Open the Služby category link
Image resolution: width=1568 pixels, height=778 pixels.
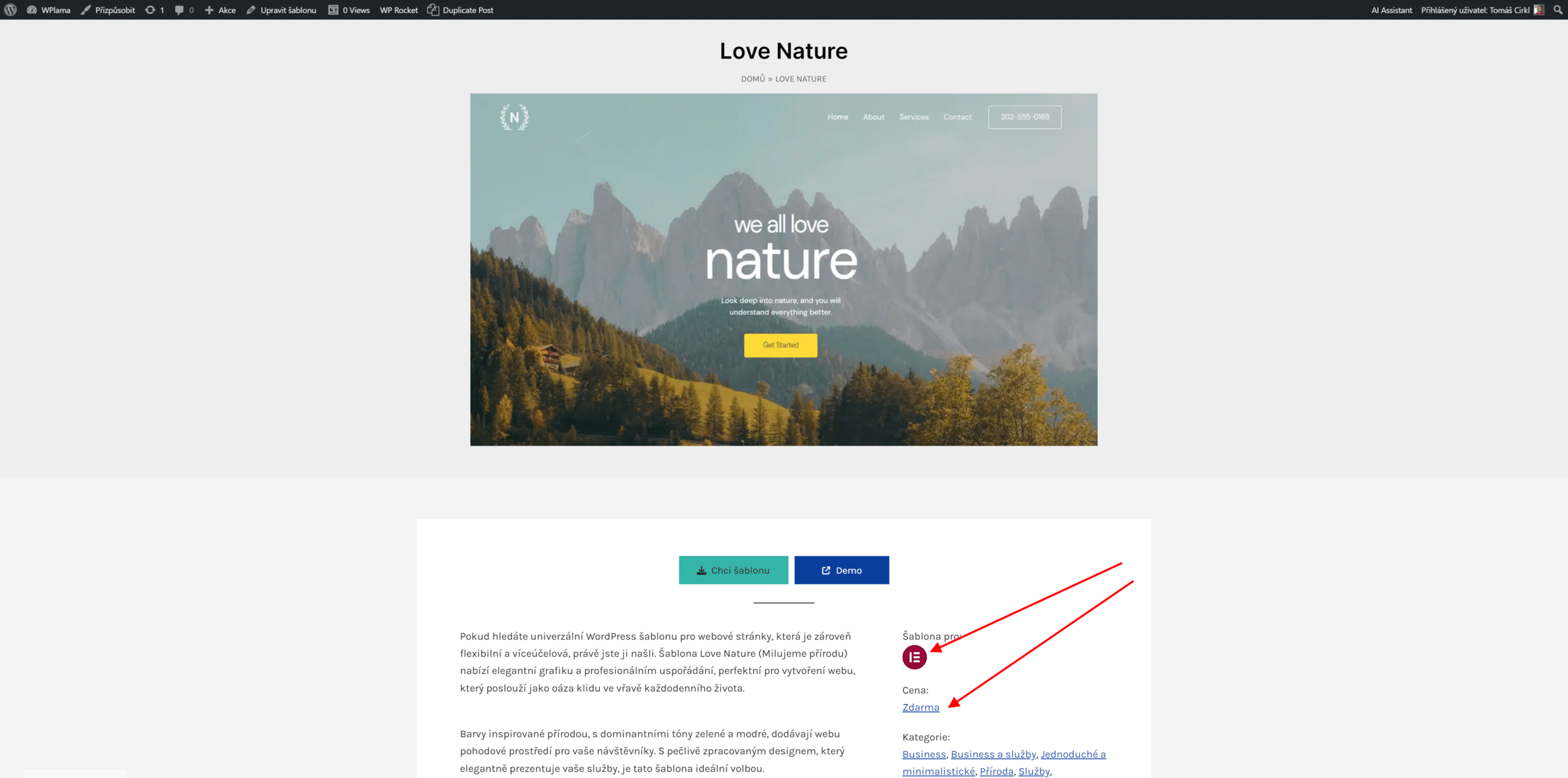1034,771
